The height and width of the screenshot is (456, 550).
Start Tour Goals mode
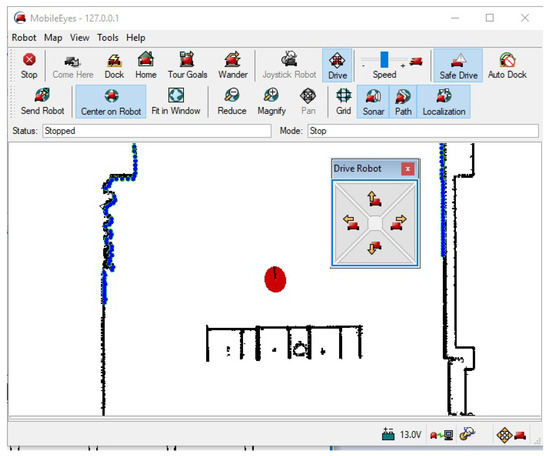point(187,65)
